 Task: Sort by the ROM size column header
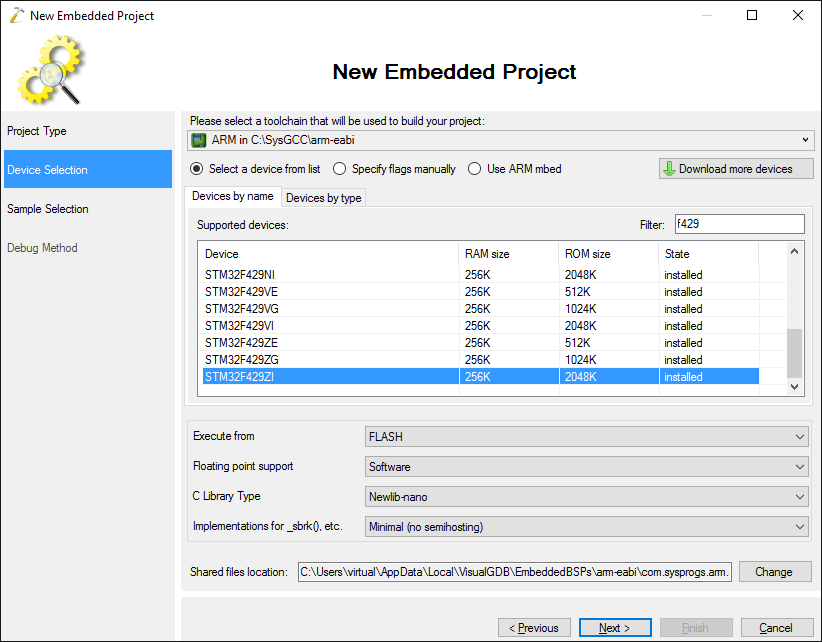pos(609,254)
